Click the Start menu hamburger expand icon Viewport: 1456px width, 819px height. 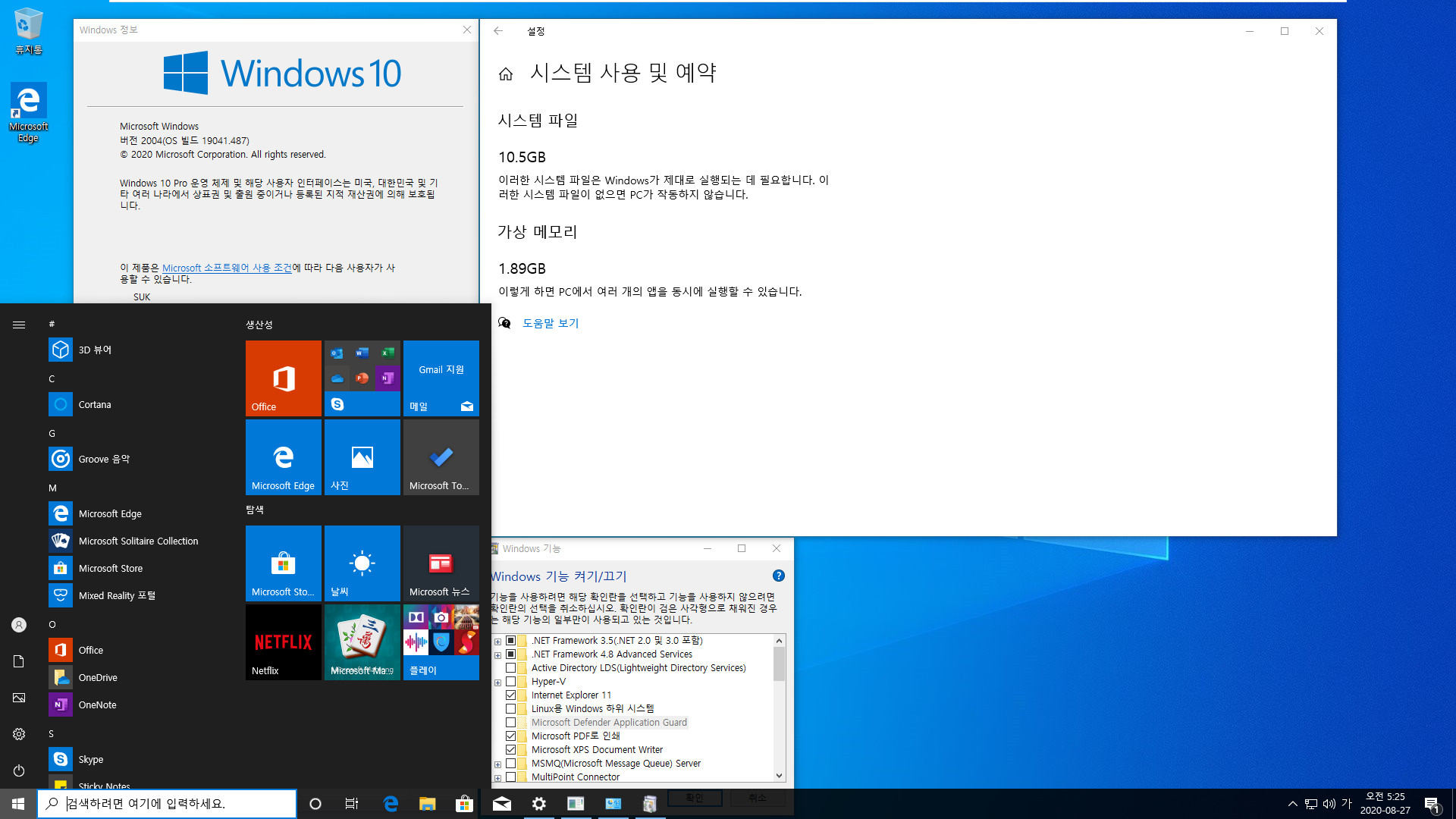tap(19, 325)
